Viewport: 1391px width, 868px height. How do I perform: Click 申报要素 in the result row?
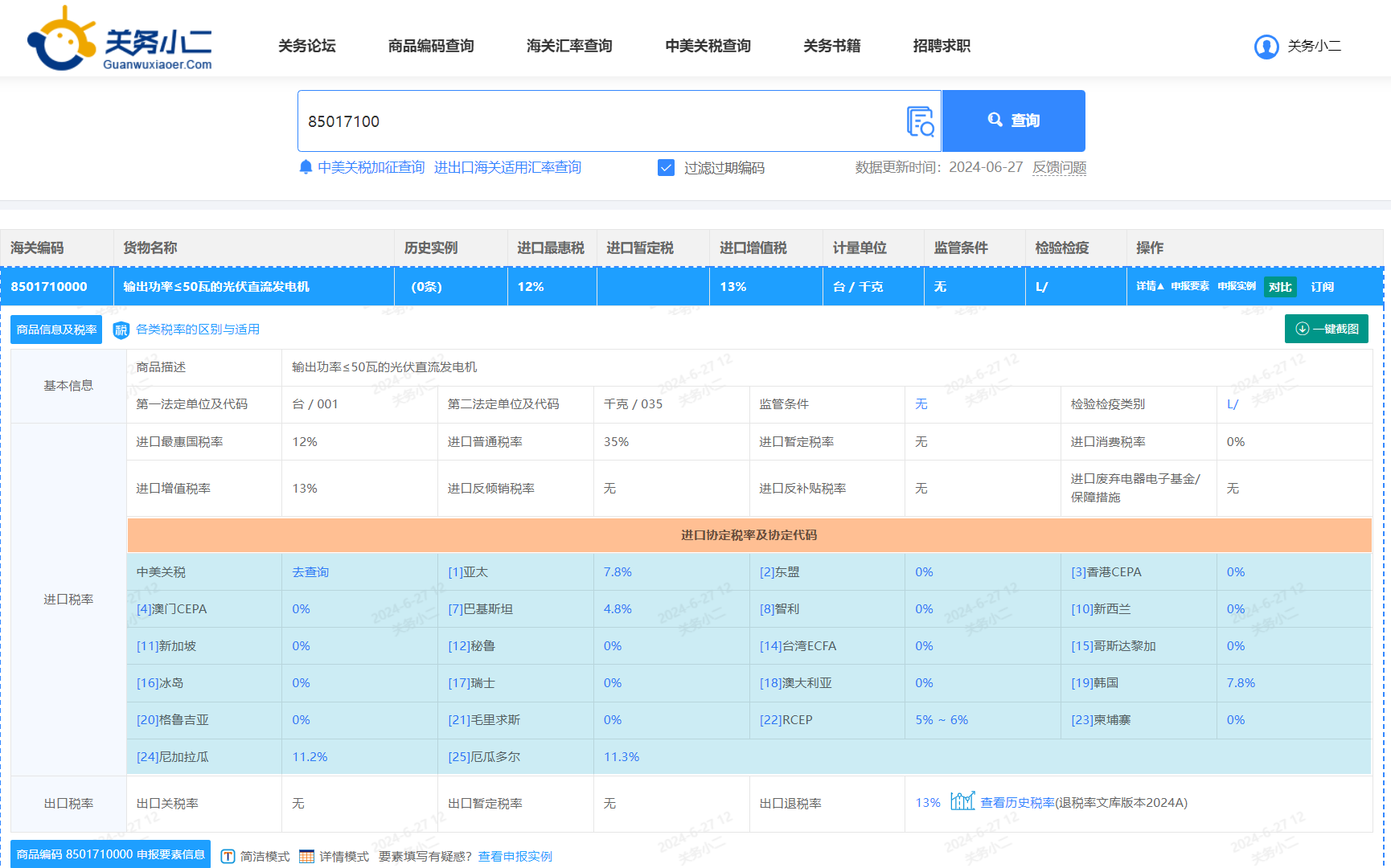point(1190,286)
